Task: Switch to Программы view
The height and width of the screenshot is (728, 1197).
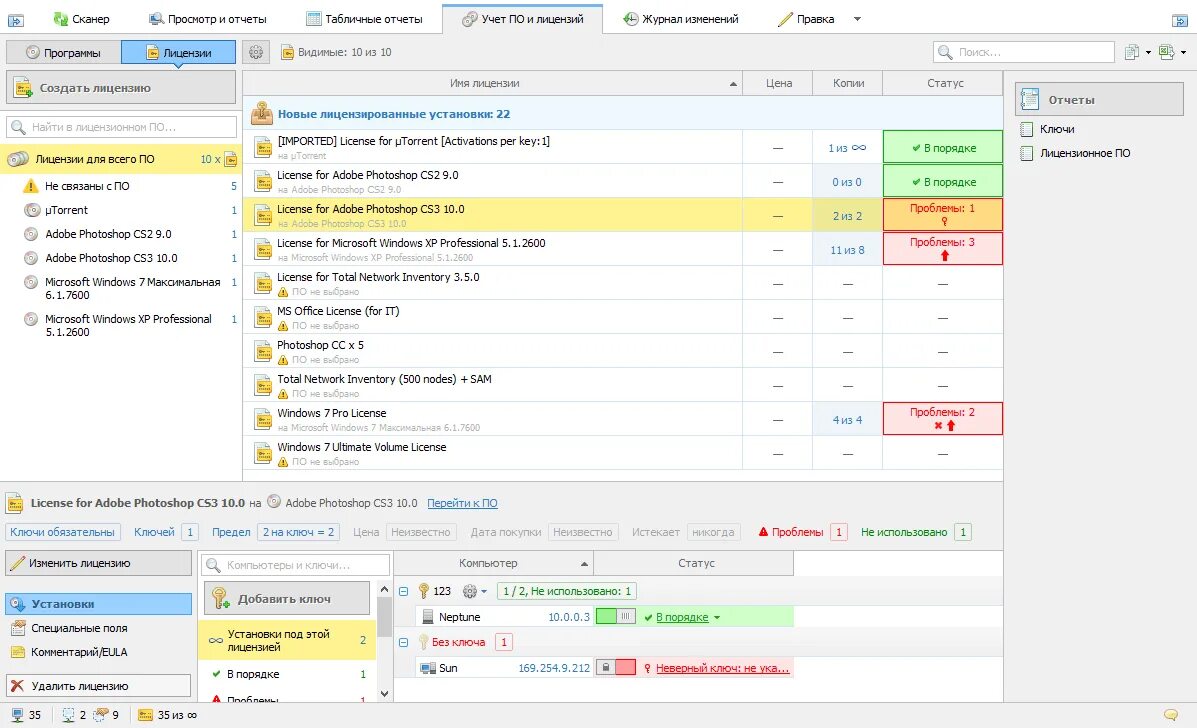Action: (x=63, y=53)
